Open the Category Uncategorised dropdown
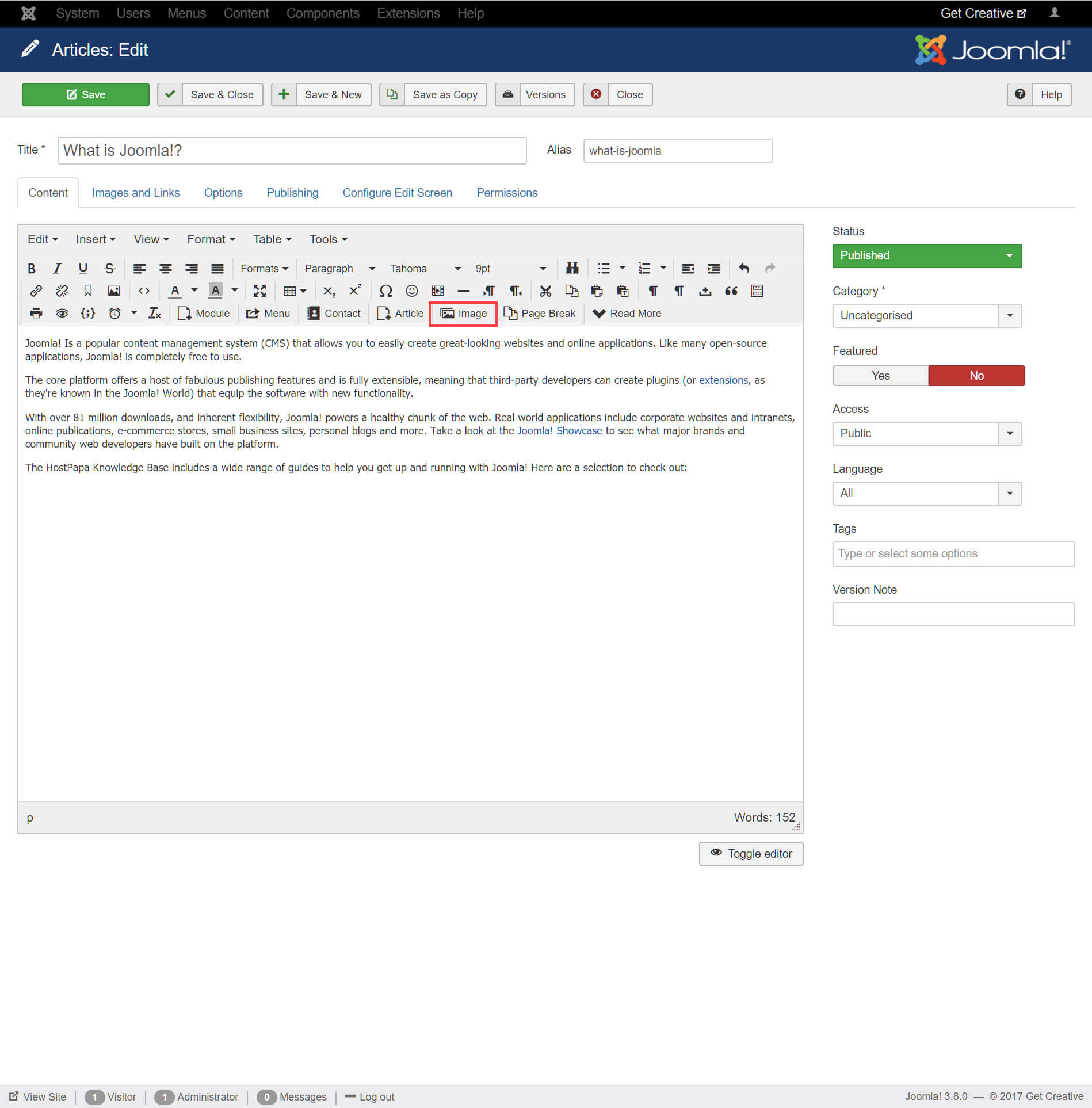The image size is (1092, 1108). pos(927,316)
